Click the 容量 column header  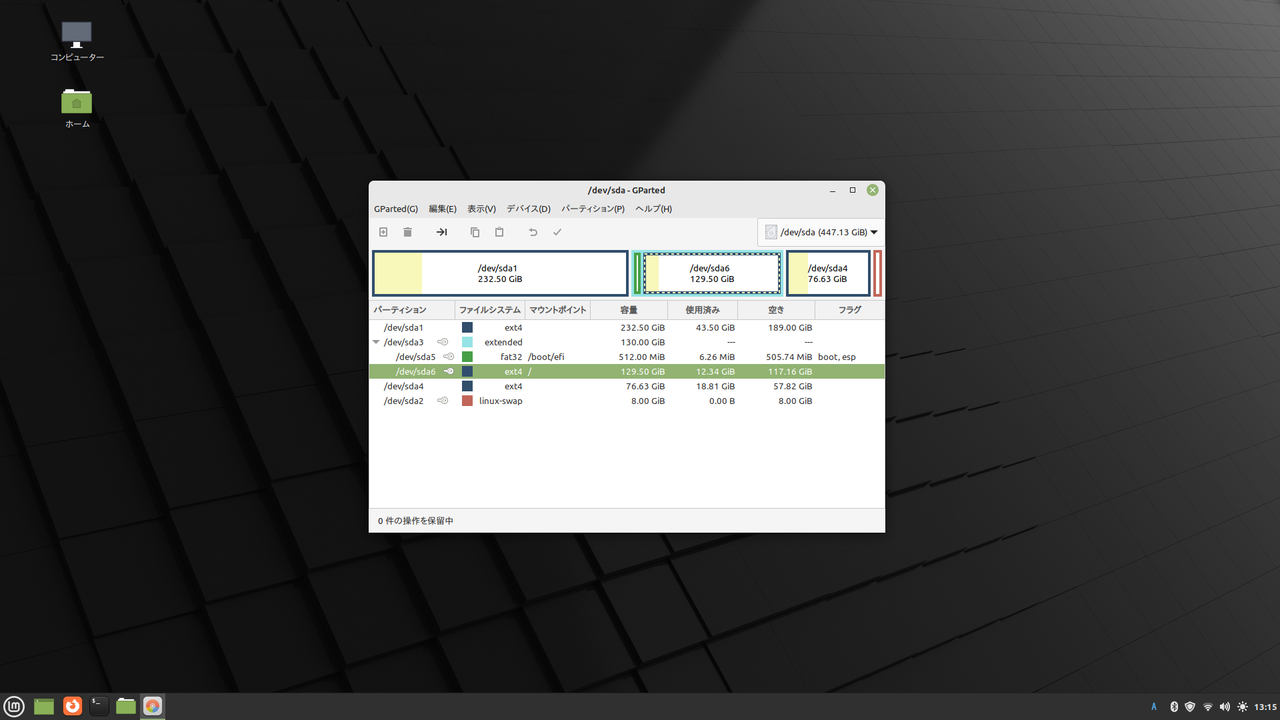click(x=627, y=309)
